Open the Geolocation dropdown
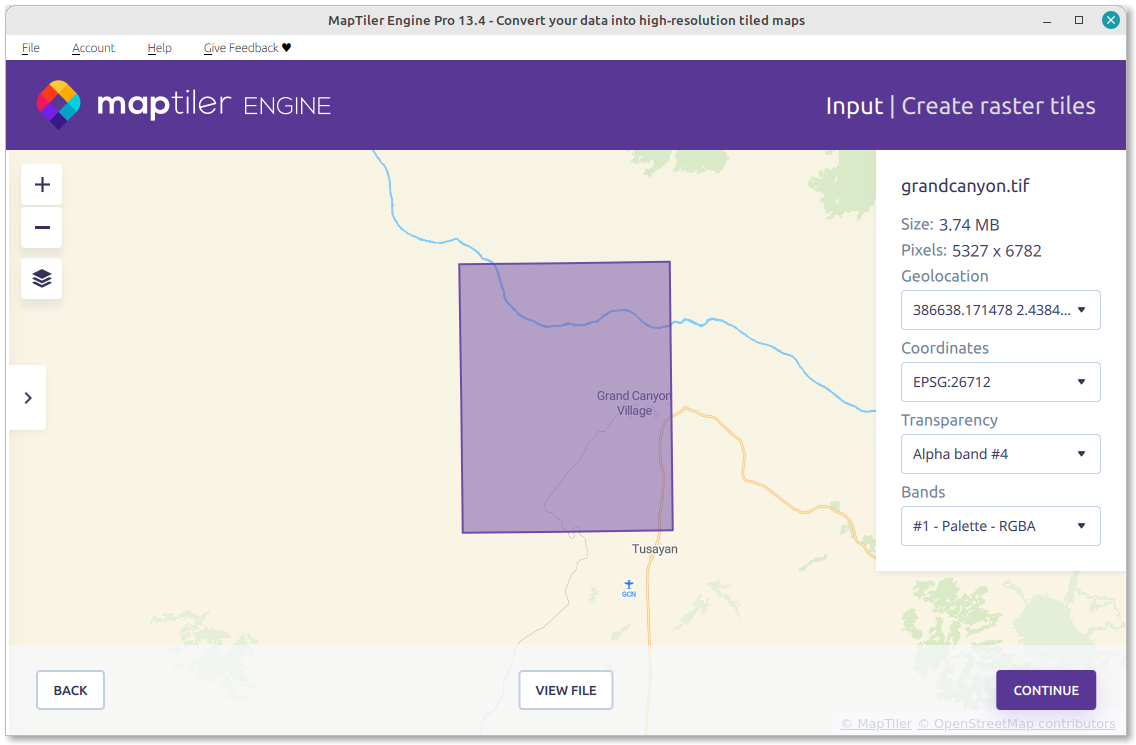The image size is (1136, 745). pyautogui.click(x=1000, y=310)
